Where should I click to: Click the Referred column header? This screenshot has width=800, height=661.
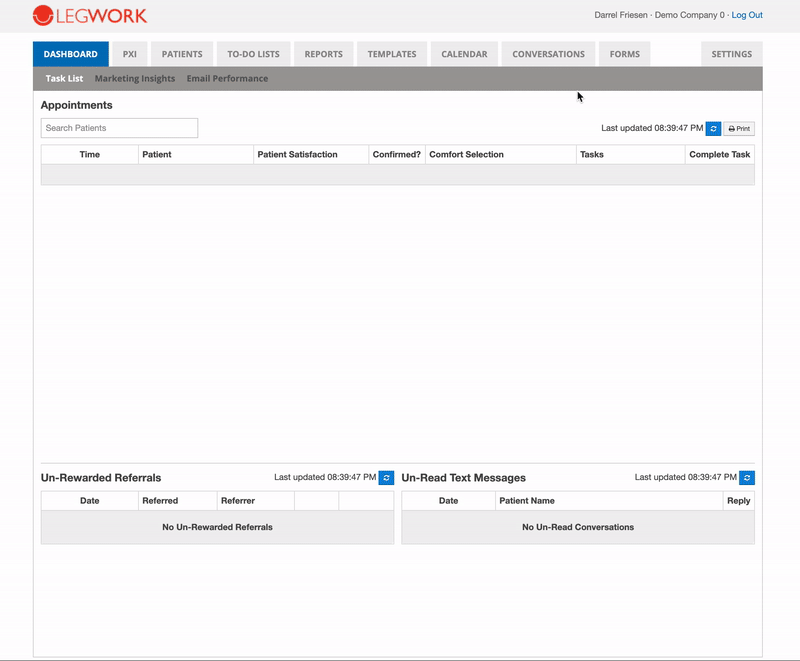pyautogui.click(x=178, y=501)
